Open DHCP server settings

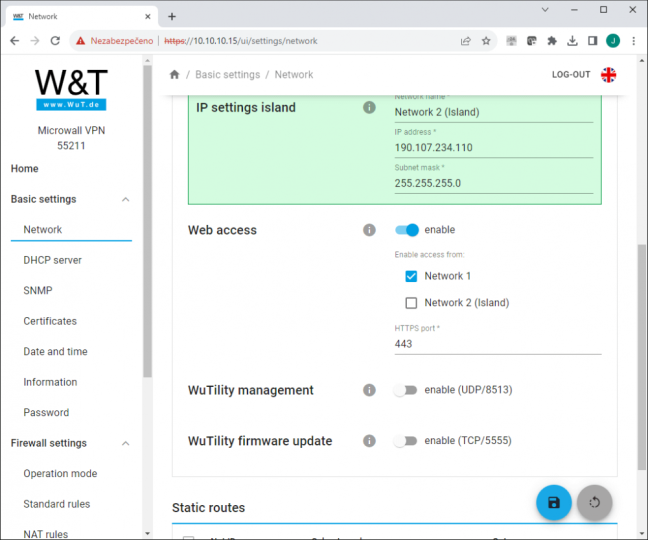click(52, 260)
